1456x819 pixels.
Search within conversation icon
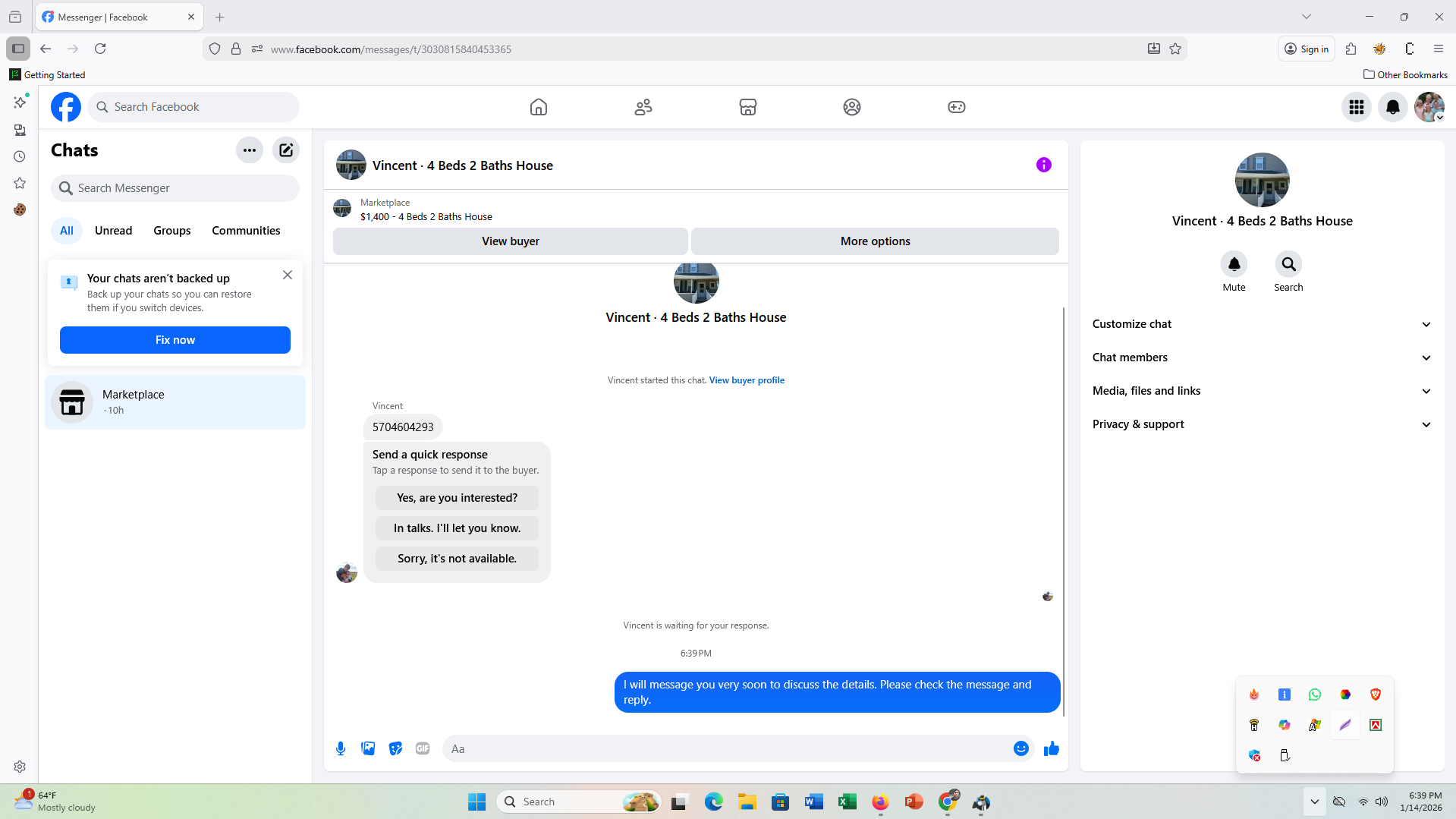point(1288,264)
